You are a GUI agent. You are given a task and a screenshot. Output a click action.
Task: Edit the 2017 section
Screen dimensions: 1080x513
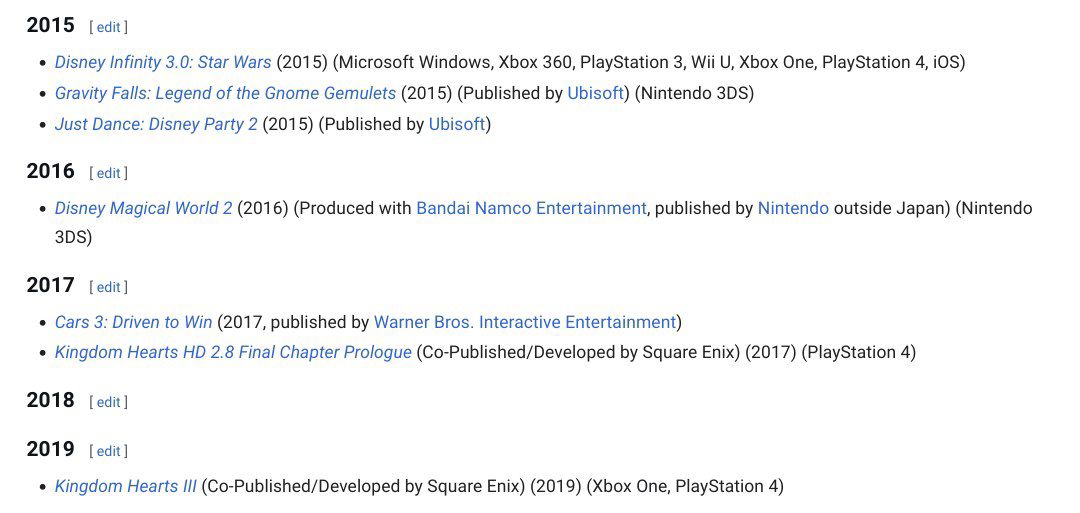click(x=109, y=287)
